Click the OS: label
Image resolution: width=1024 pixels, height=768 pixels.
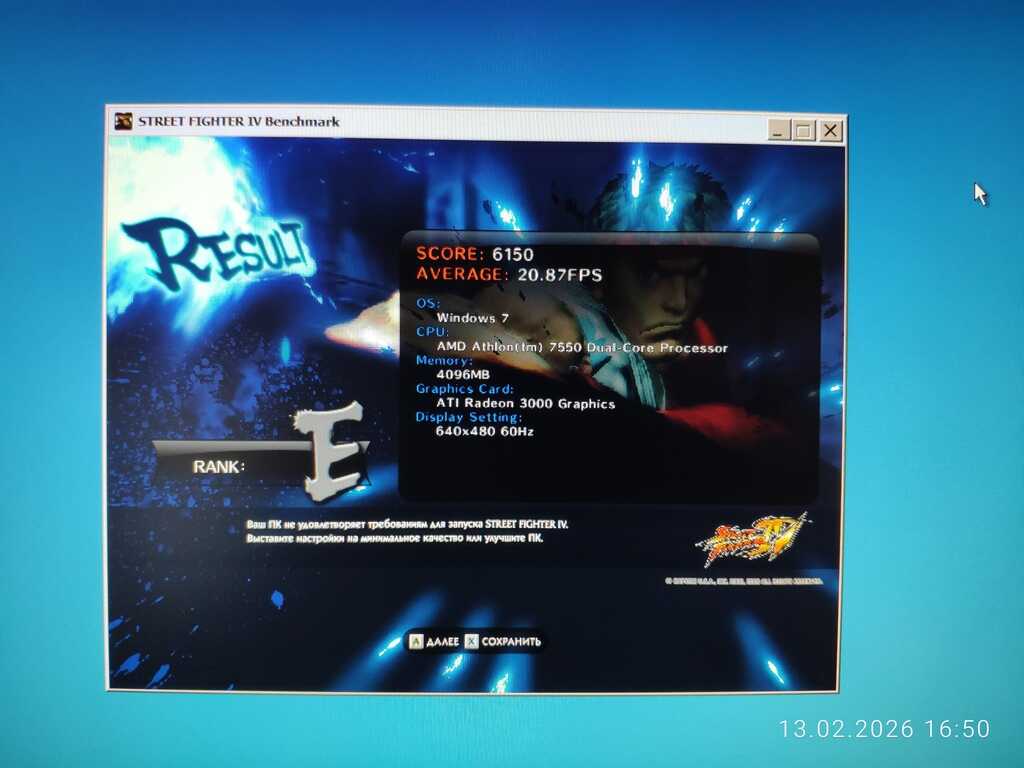[428, 303]
